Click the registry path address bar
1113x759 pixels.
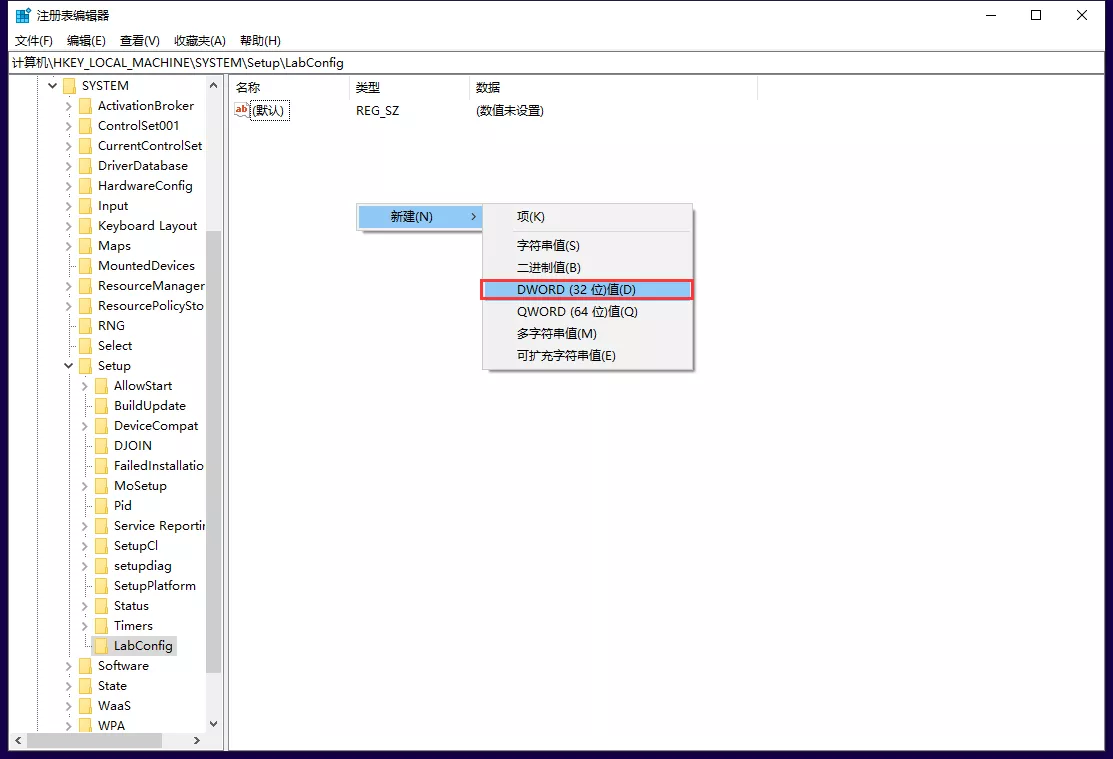point(556,63)
